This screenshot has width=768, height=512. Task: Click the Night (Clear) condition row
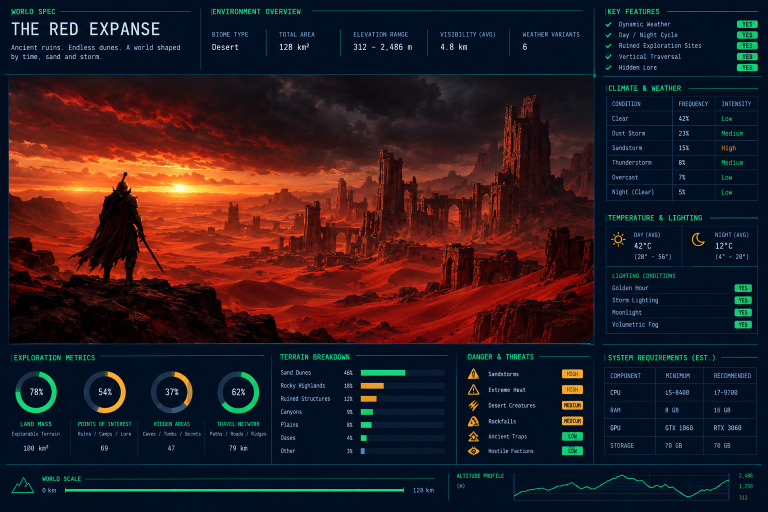pos(681,192)
